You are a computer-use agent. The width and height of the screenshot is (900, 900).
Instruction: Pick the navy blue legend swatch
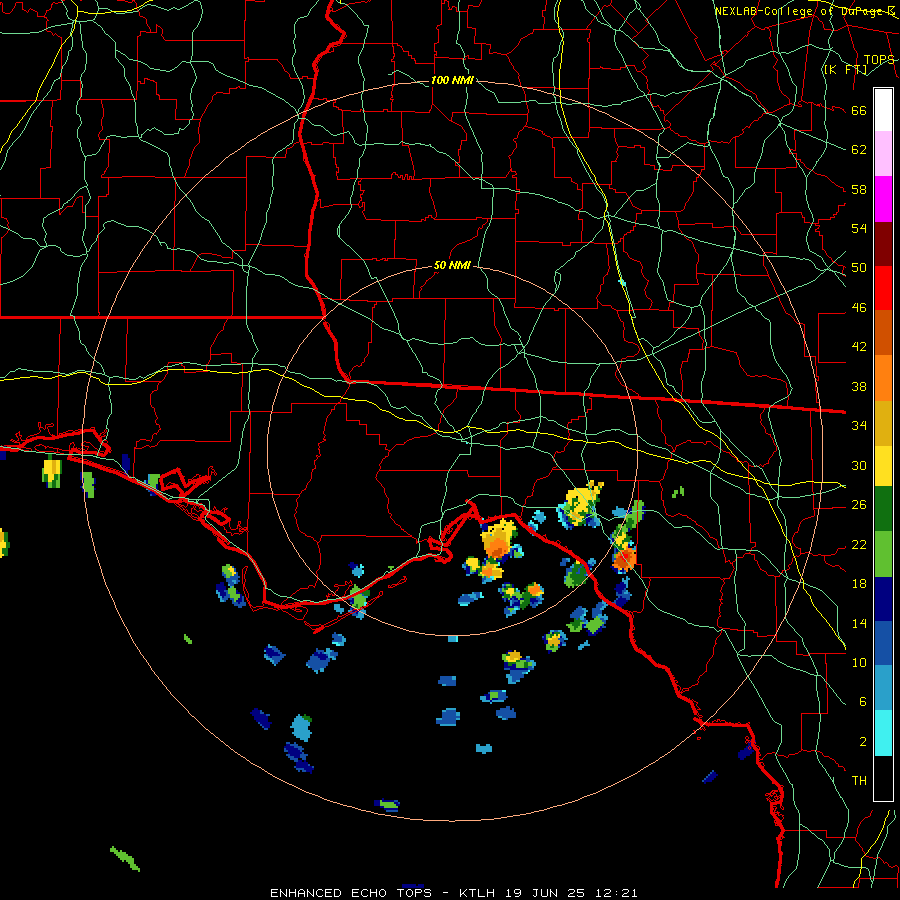883,599
